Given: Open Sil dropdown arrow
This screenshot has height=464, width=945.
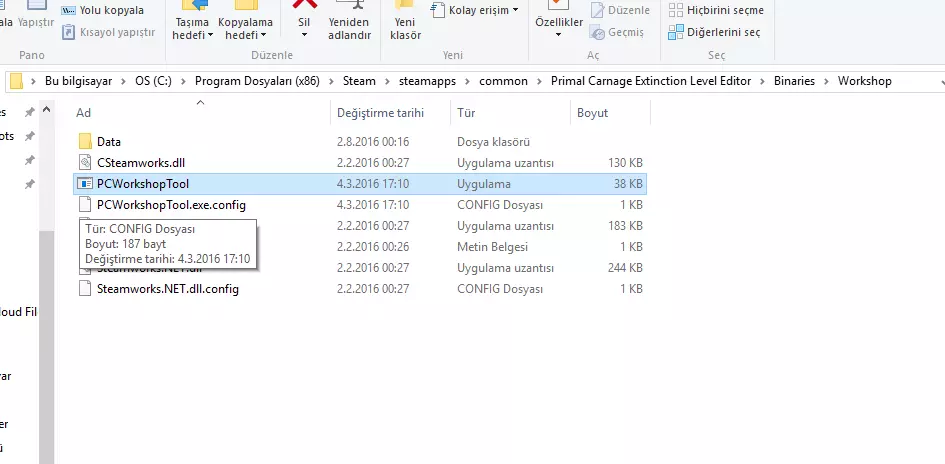Looking at the screenshot, I should point(304,35).
